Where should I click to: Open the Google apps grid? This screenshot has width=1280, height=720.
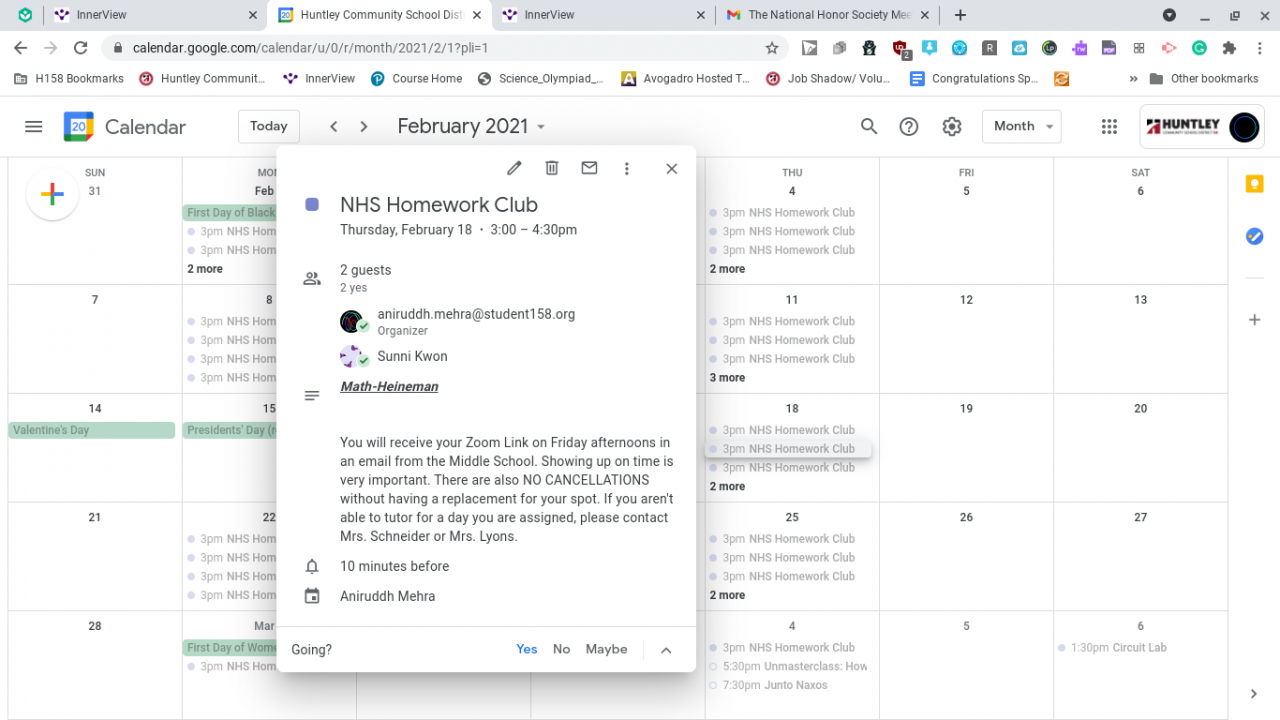pyautogui.click(x=1109, y=127)
